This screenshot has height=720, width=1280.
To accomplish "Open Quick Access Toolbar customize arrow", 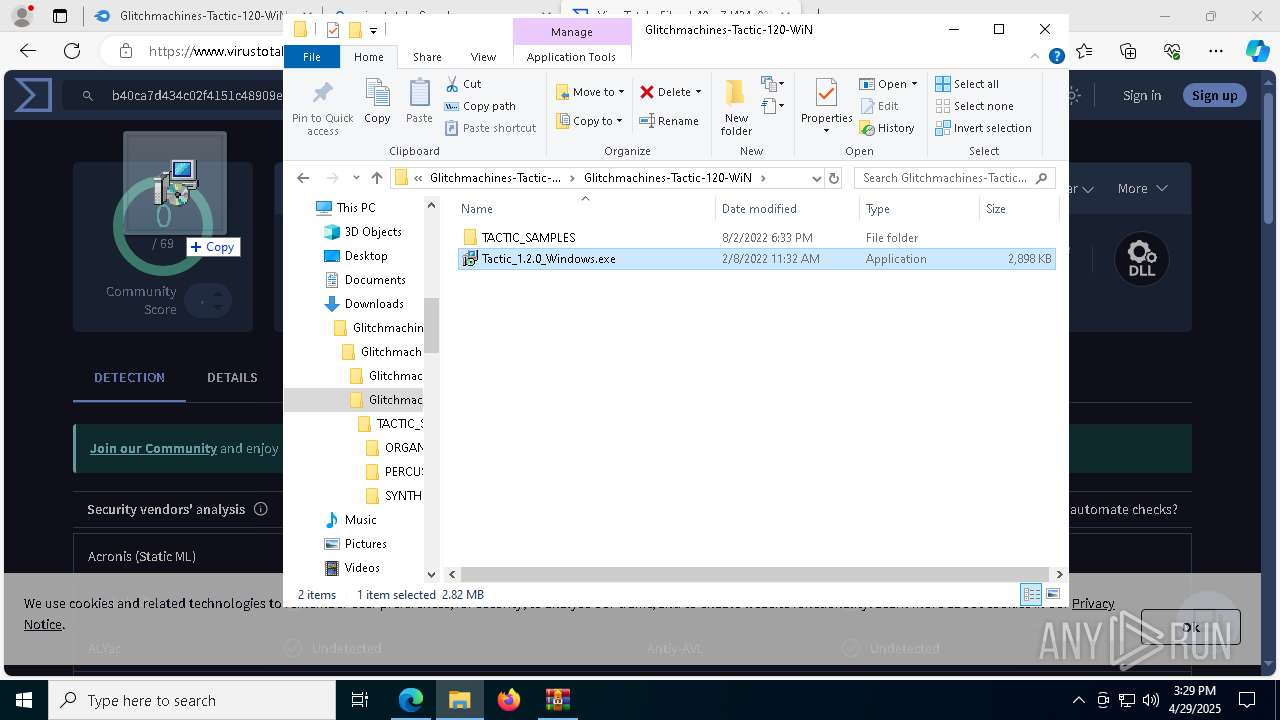I will pos(373,30).
